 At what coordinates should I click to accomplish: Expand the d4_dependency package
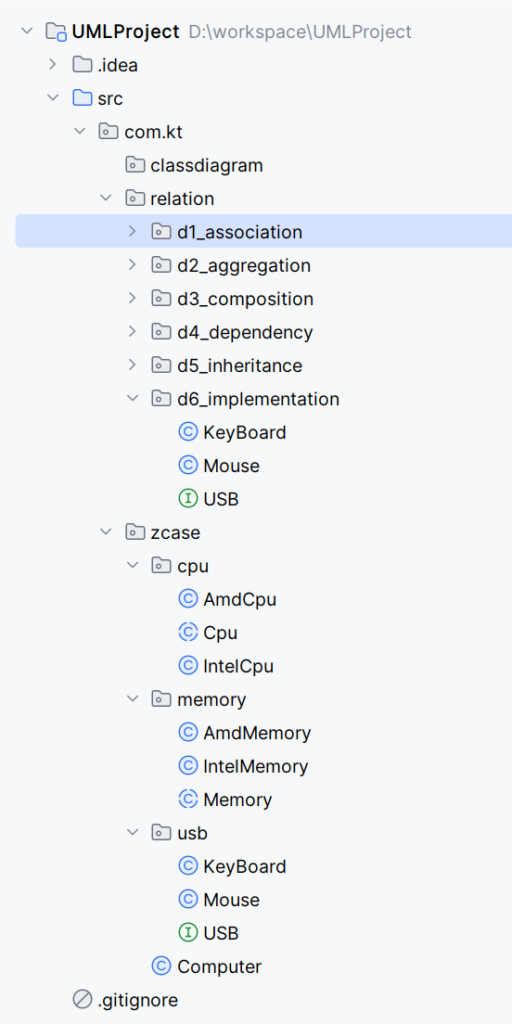click(x=133, y=332)
